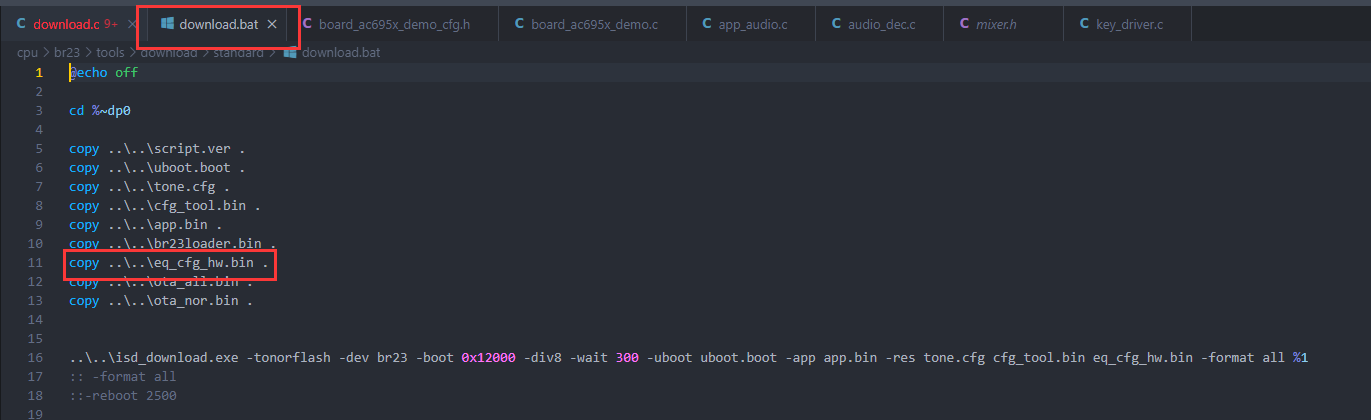1371x420 pixels.
Task: Click the C icon on mixer.h tab
Action: click(x=963, y=23)
